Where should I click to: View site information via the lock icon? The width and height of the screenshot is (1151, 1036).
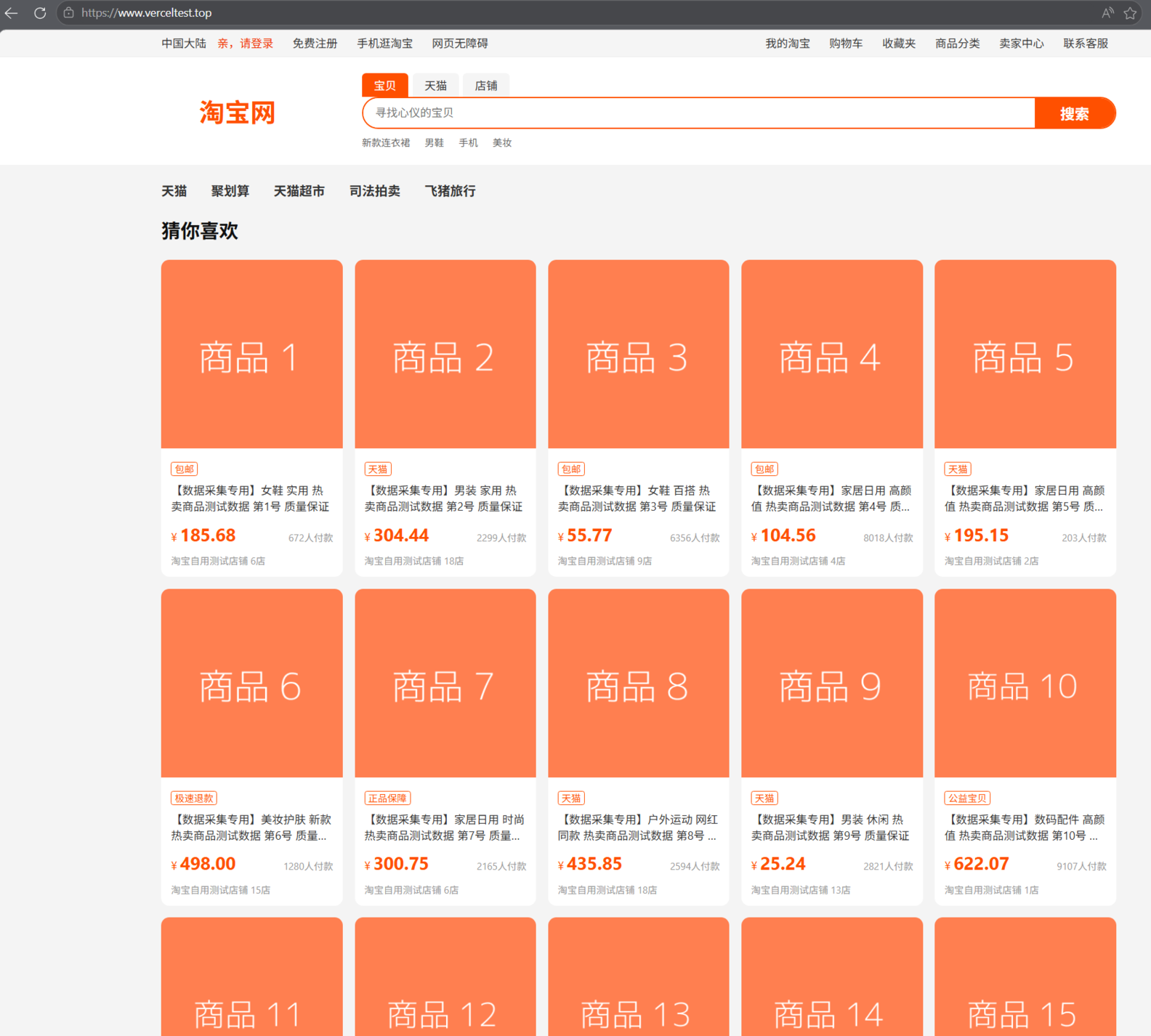point(68,13)
